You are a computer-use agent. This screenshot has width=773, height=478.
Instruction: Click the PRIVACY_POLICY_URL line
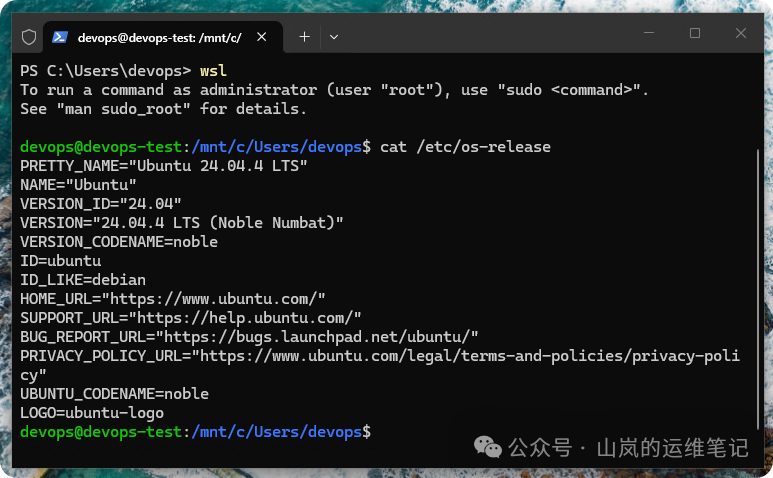tap(380, 365)
